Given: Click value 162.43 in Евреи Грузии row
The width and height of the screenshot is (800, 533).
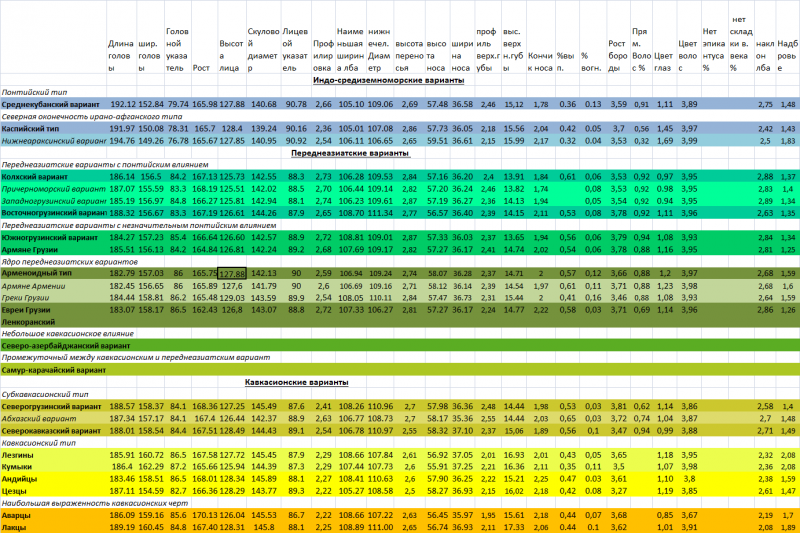Looking at the screenshot, I should (x=205, y=310).
